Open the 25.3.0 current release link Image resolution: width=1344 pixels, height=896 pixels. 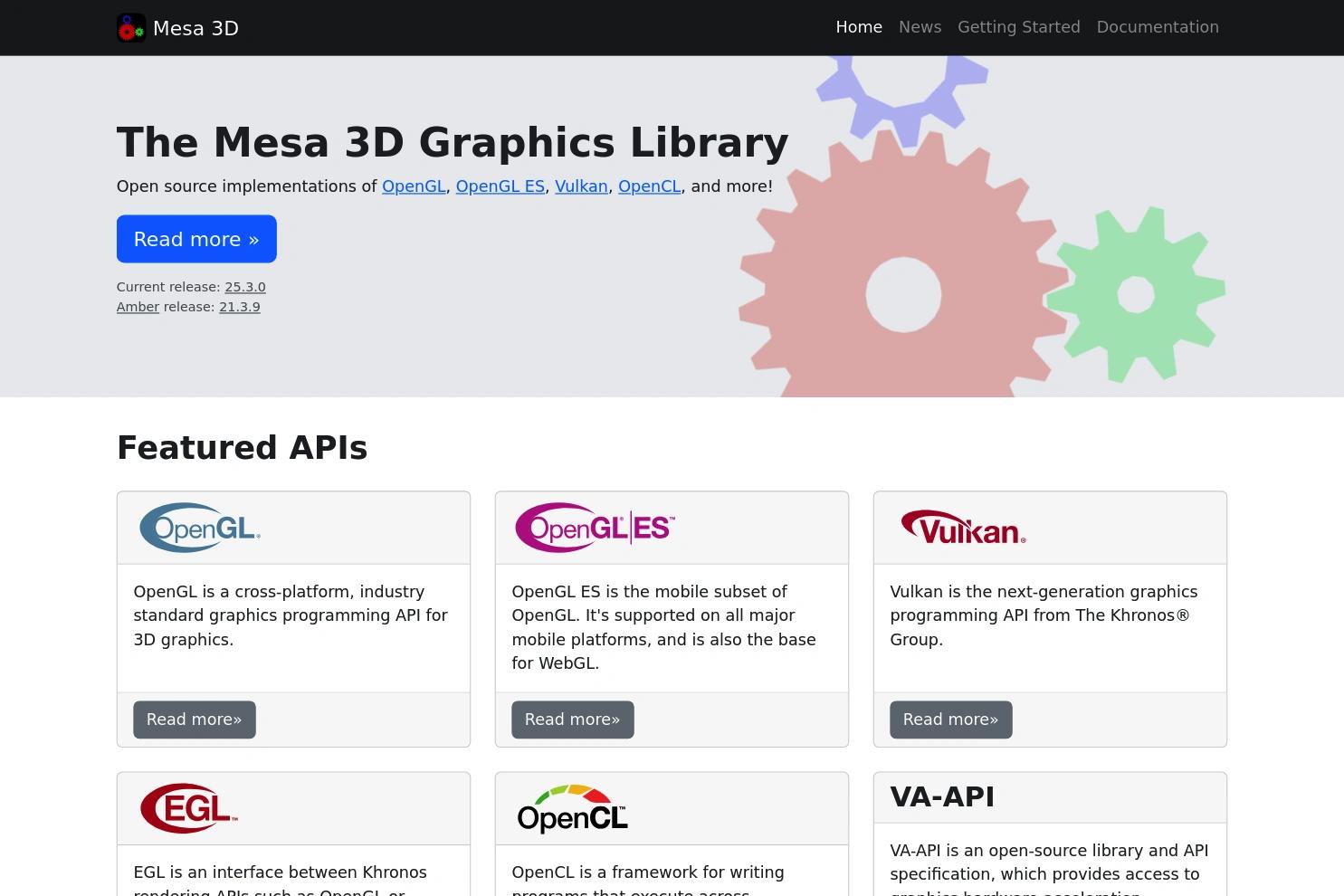click(245, 287)
